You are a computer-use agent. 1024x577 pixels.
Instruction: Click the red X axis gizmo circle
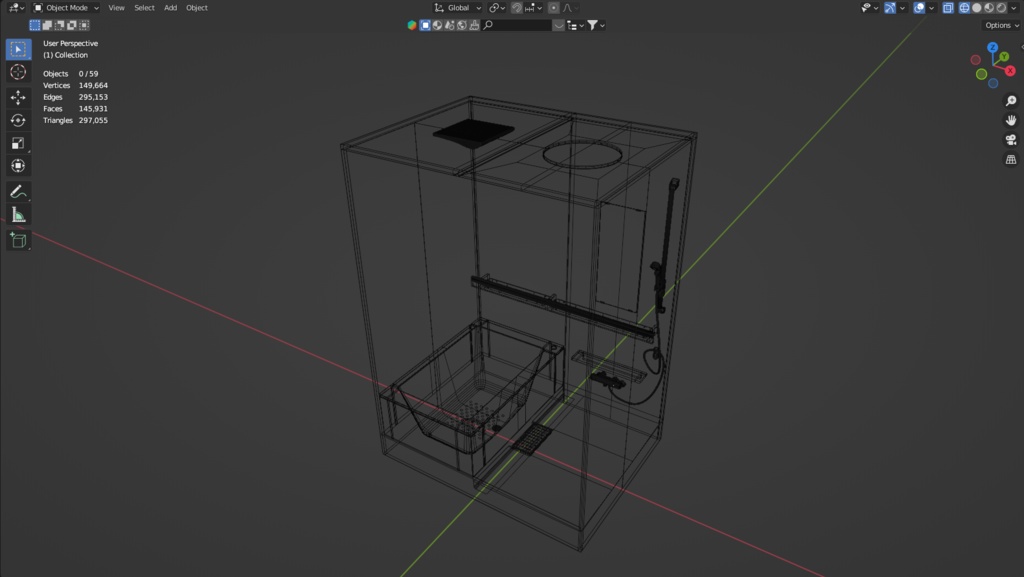[1010, 70]
